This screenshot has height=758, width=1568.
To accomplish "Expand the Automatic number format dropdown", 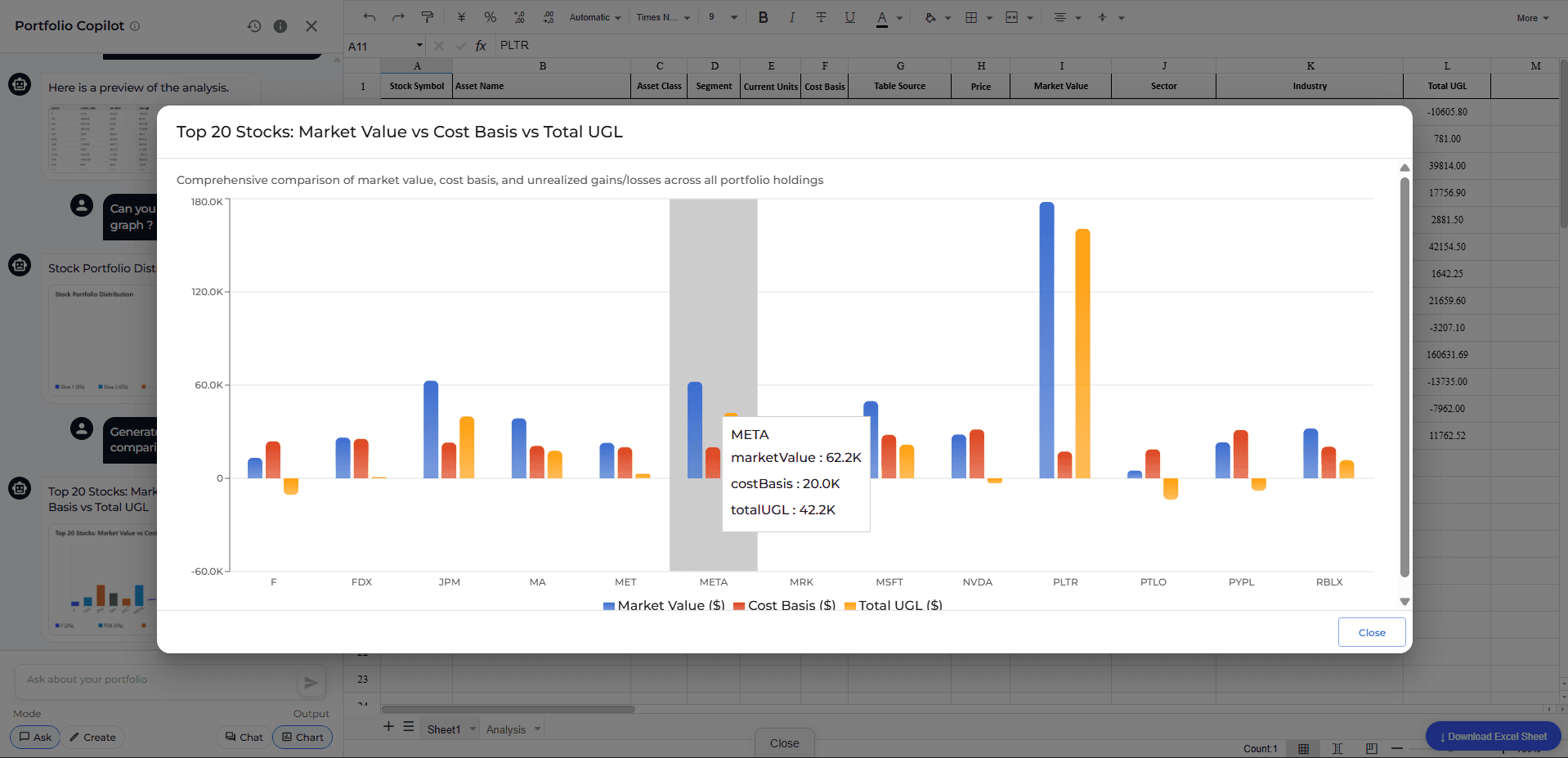I will point(594,17).
